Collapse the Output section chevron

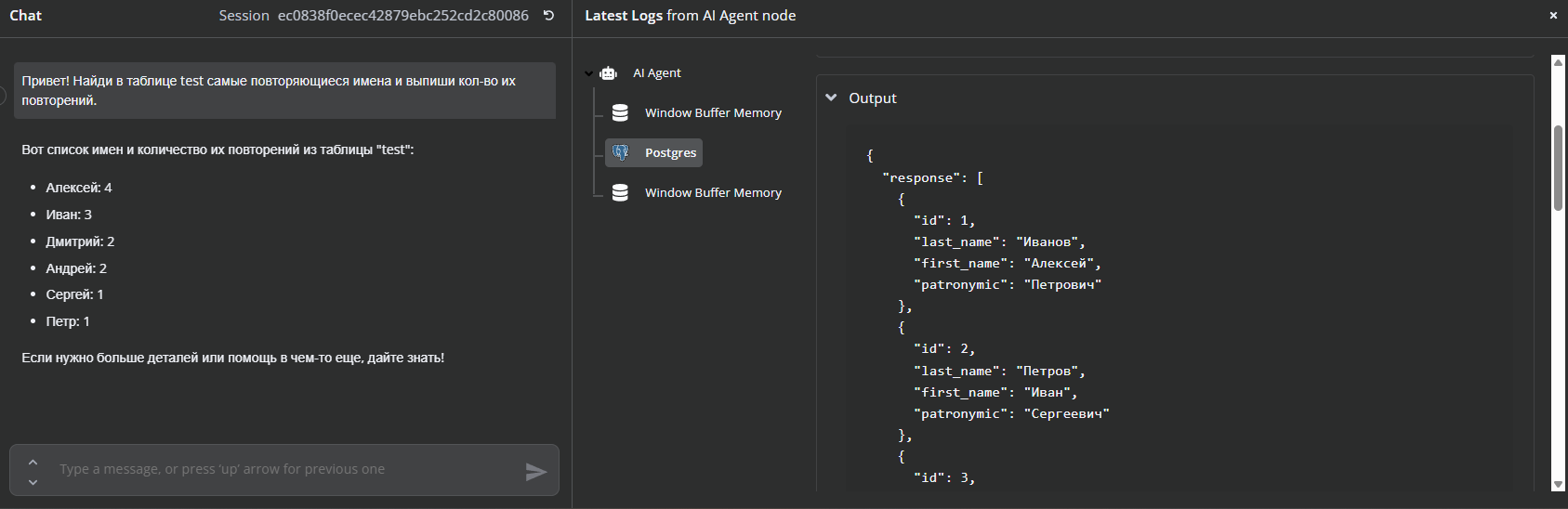(831, 98)
